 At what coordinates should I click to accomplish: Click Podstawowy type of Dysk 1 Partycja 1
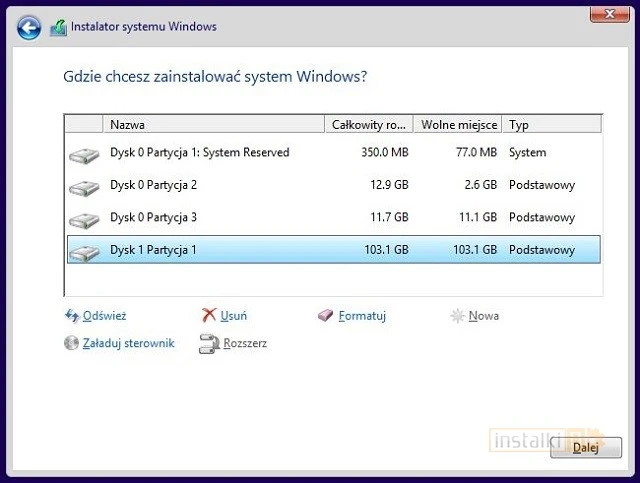tap(542, 249)
